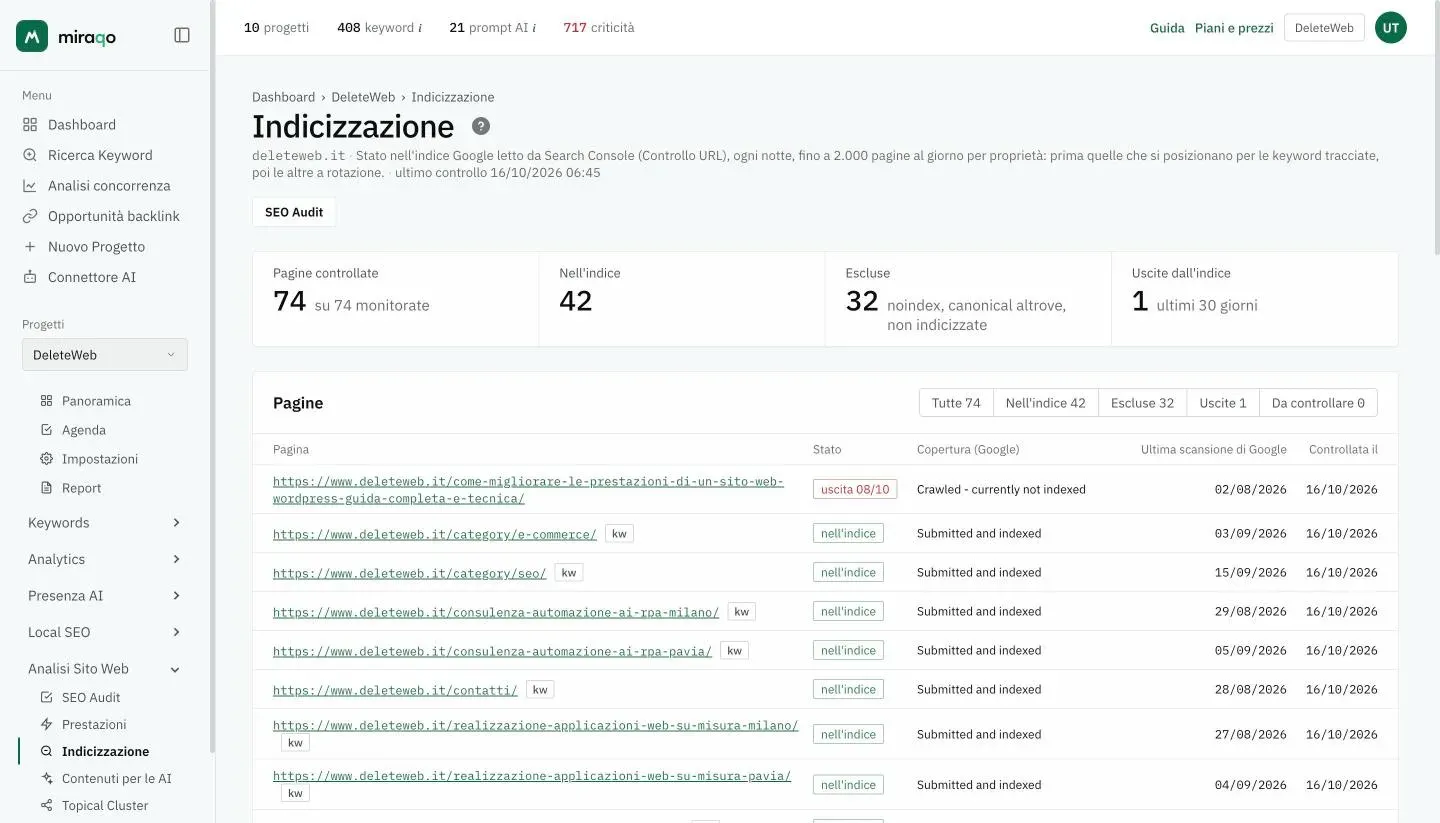Click the kw badge beside category/seo
This screenshot has height=823, width=1440.
tap(569, 573)
